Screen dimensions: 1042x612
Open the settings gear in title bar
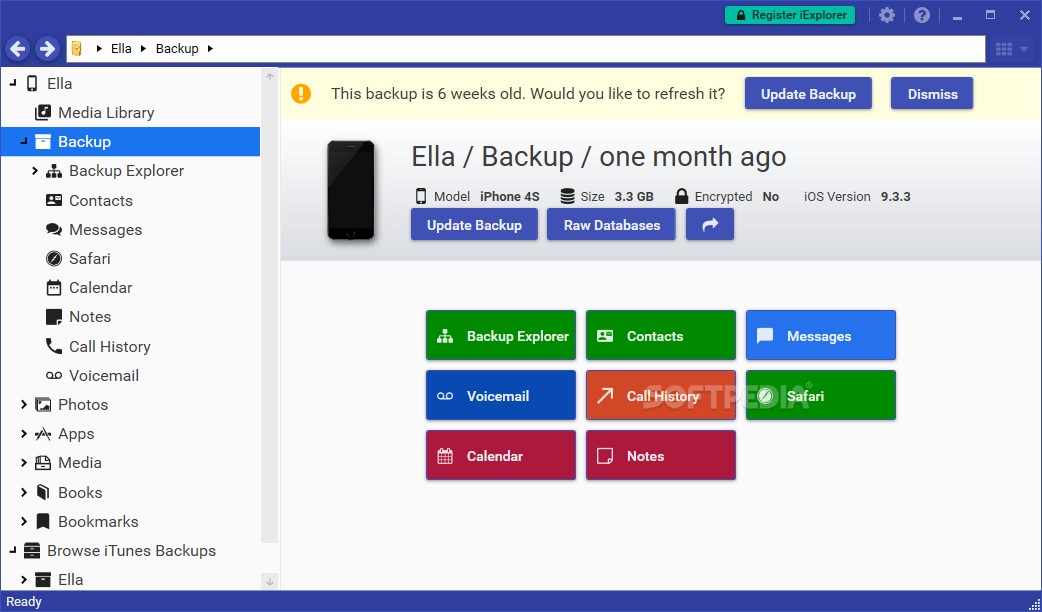(886, 15)
